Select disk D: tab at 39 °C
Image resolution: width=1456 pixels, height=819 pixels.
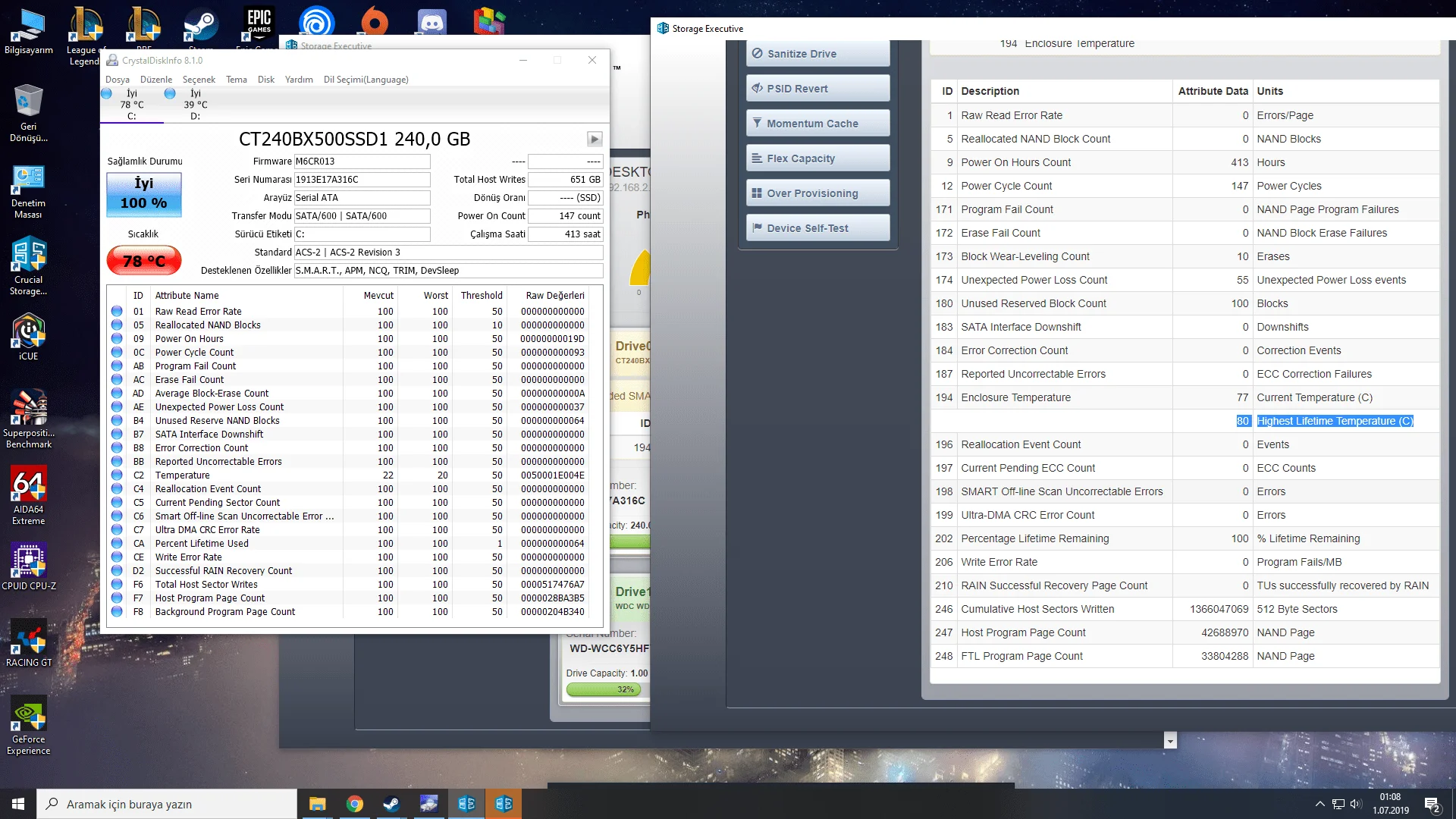pyautogui.click(x=195, y=105)
